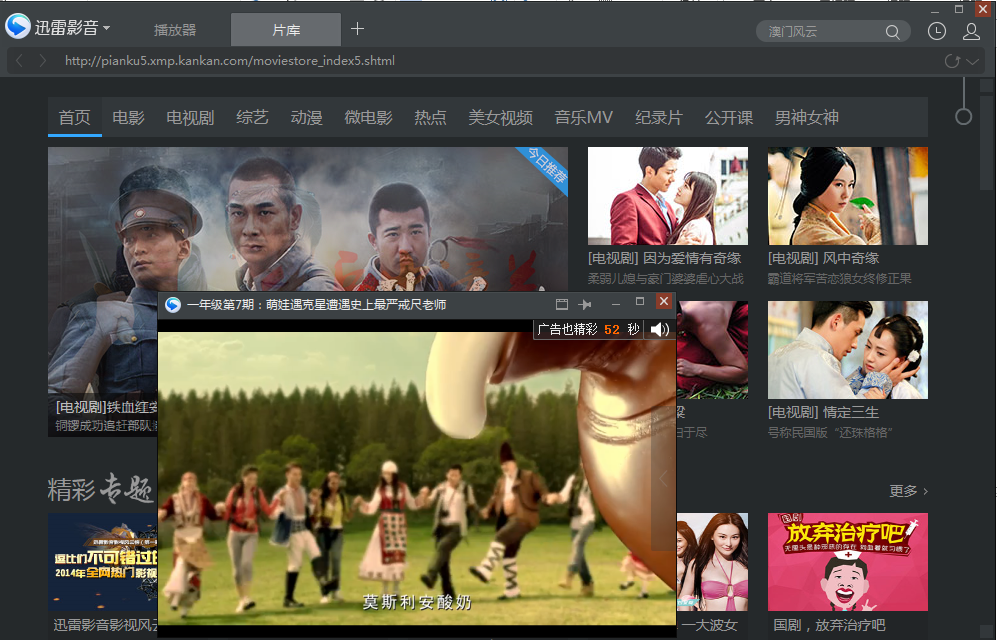Open the 放弃治疗吧 topic thumbnail
The width and height of the screenshot is (997, 640).
coord(848,562)
